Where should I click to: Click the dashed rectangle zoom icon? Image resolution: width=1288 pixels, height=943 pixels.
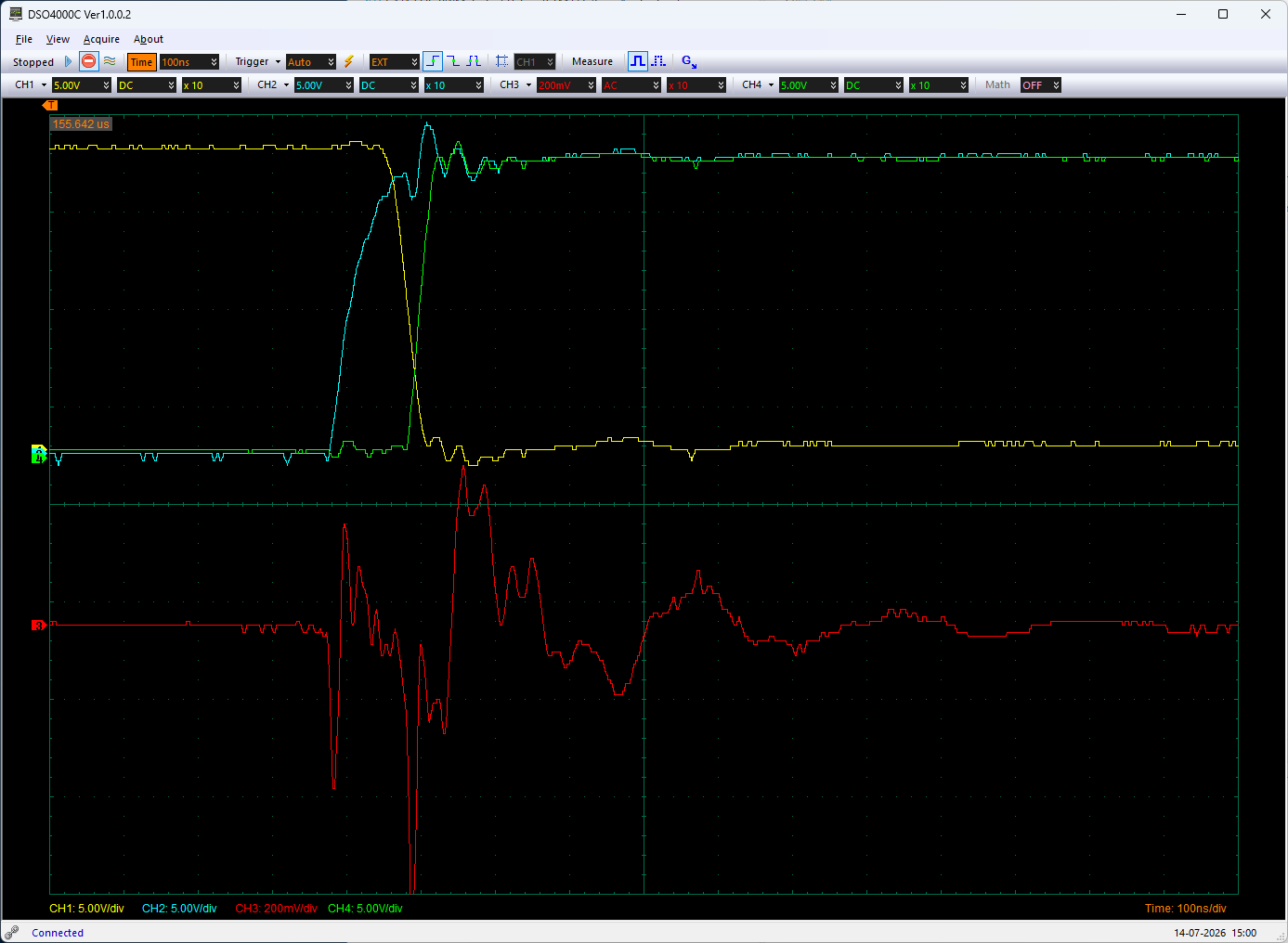[x=501, y=61]
